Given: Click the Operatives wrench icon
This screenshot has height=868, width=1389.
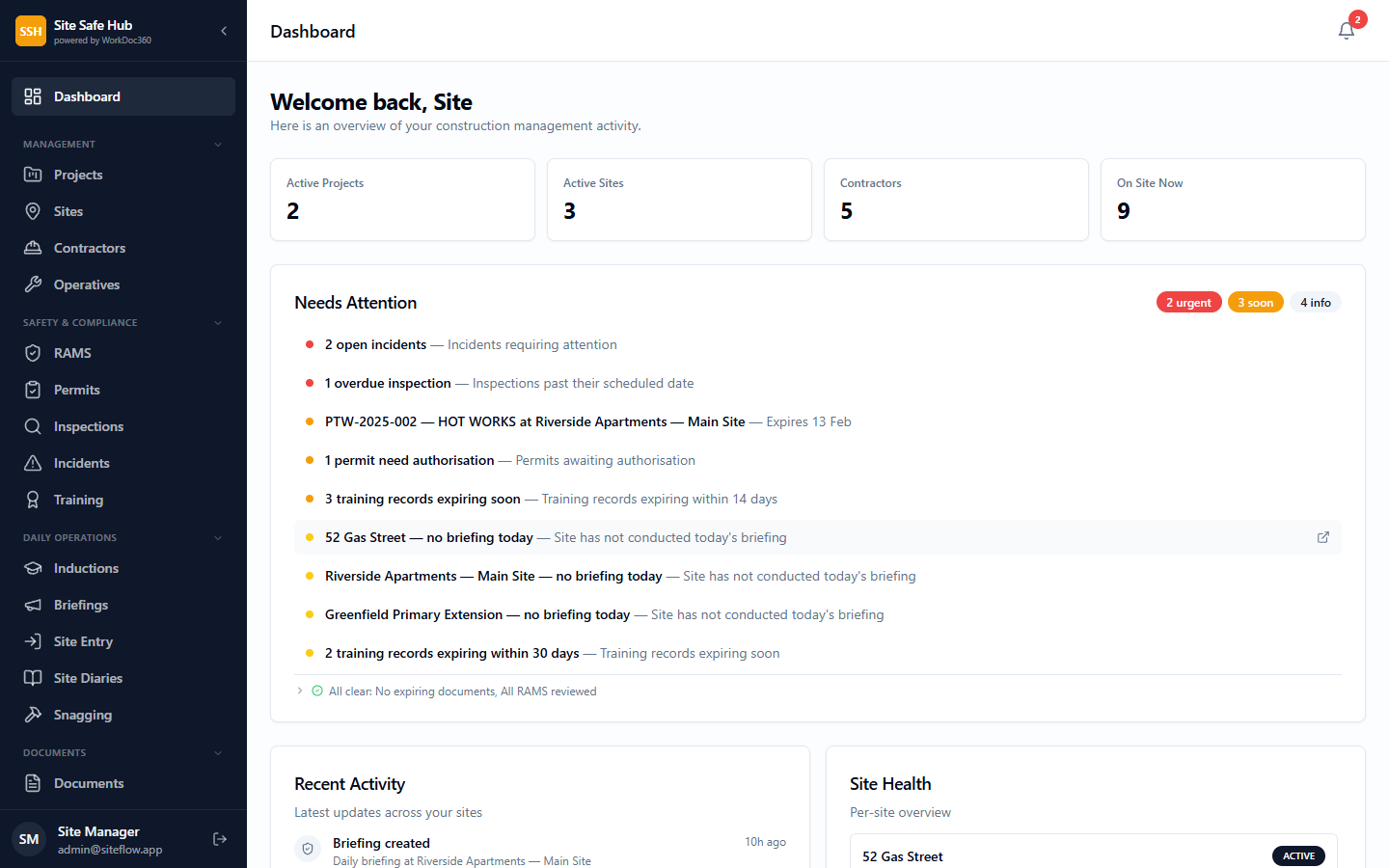Looking at the screenshot, I should tap(33, 285).
